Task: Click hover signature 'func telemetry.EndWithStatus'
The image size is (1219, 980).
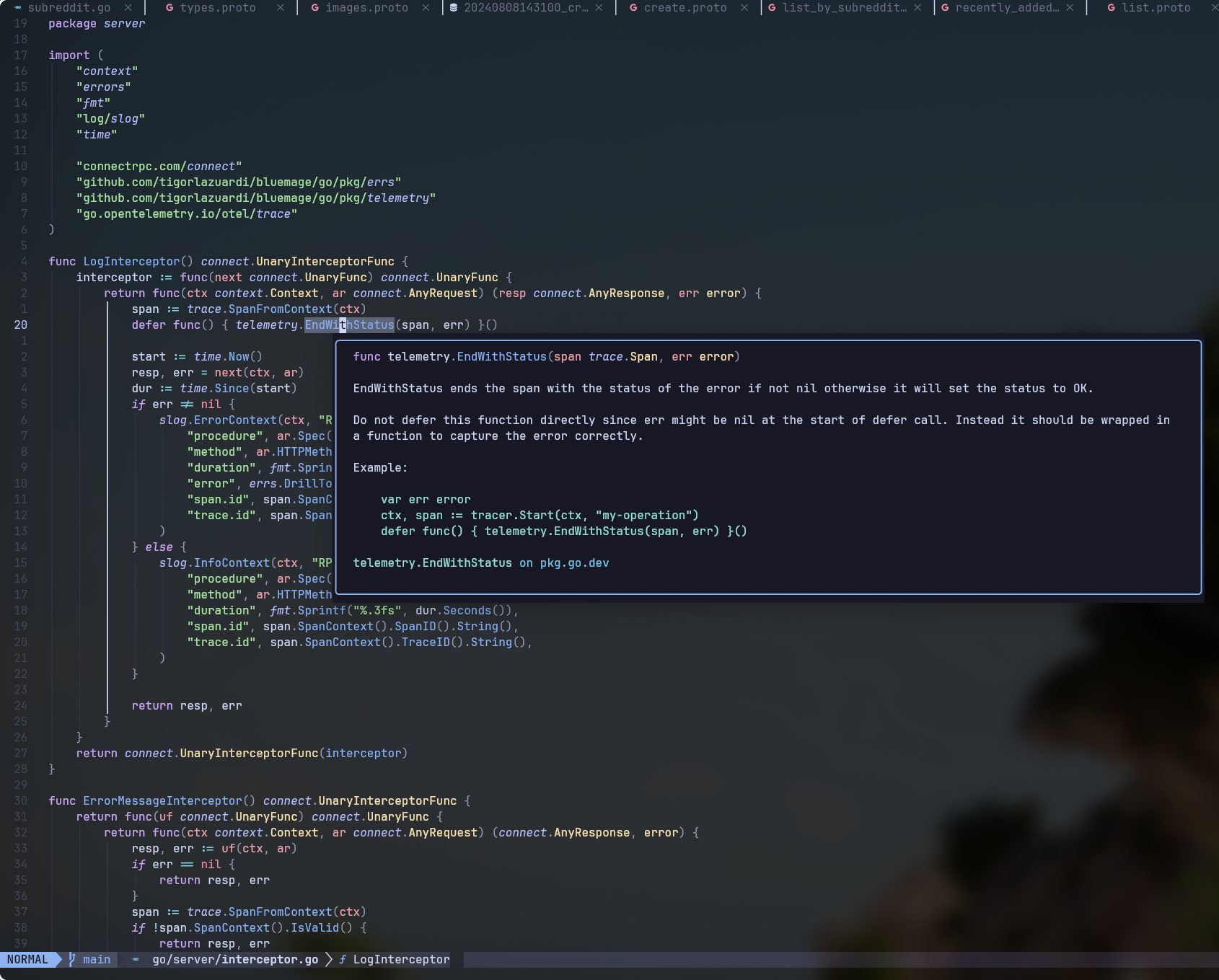Action: tap(450, 356)
